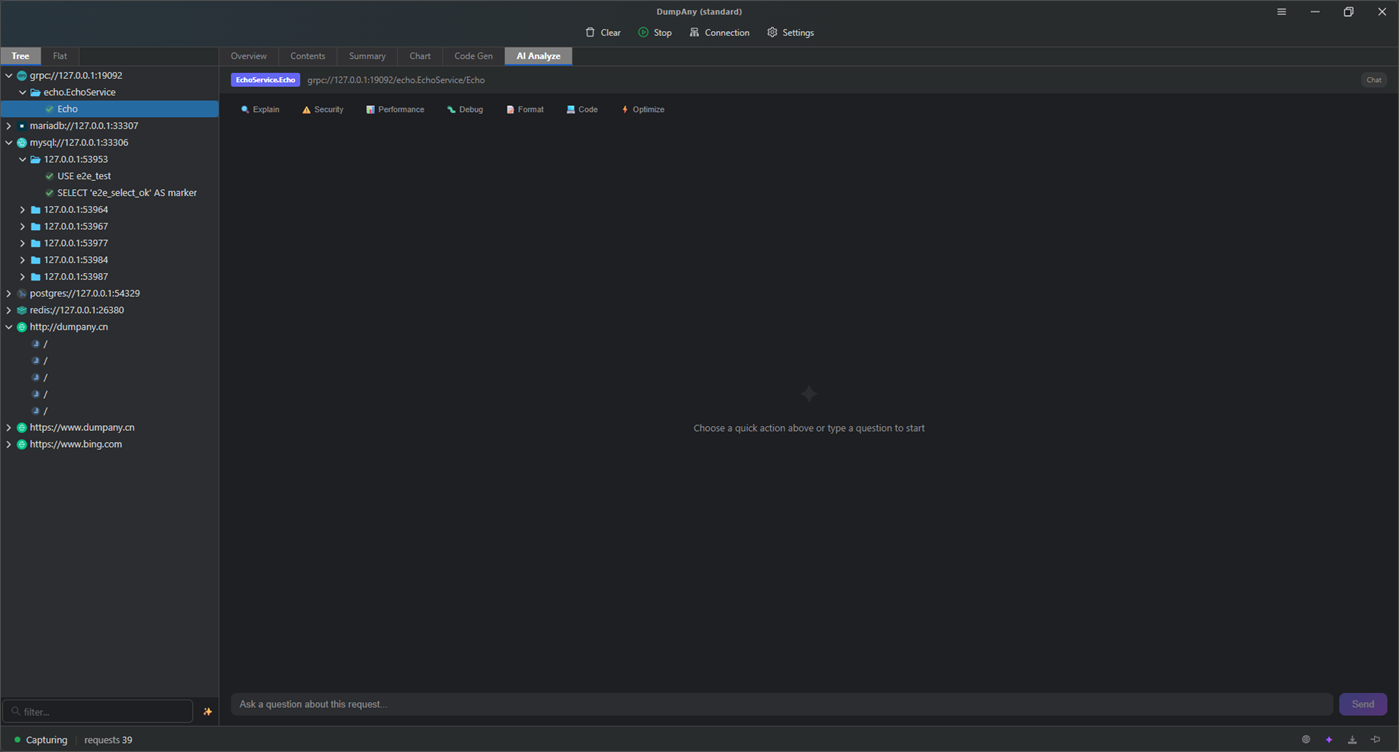The image size is (1399, 752).
Task: Click the Send button
Action: click(x=1363, y=704)
